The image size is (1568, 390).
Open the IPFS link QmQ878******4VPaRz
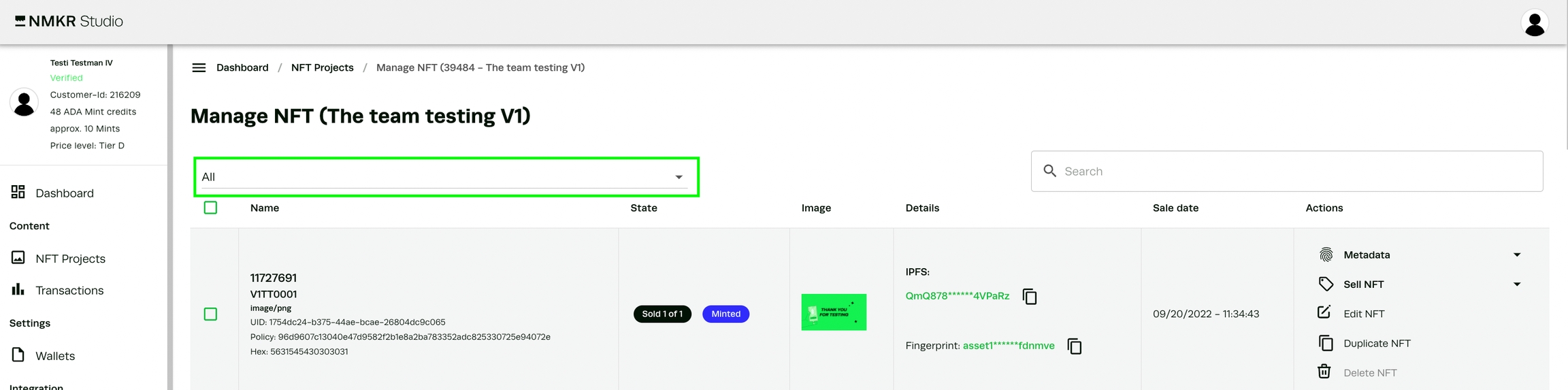[957, 296]
